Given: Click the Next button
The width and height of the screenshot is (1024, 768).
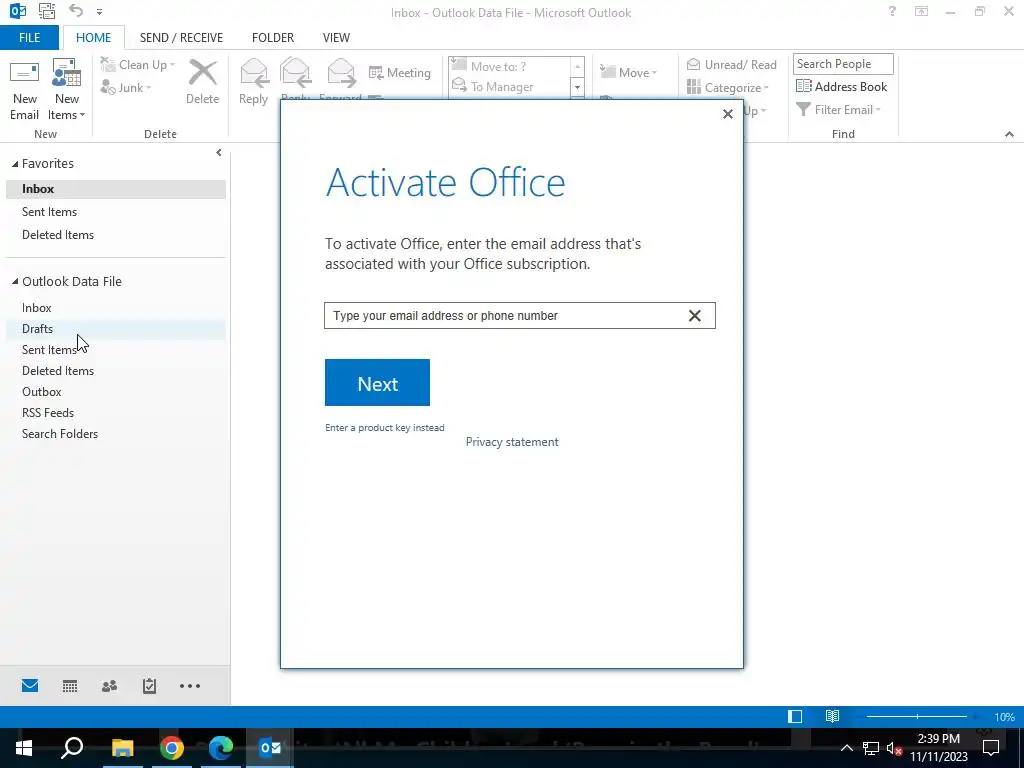Looking at the screenshot, I should click(377, 383).
